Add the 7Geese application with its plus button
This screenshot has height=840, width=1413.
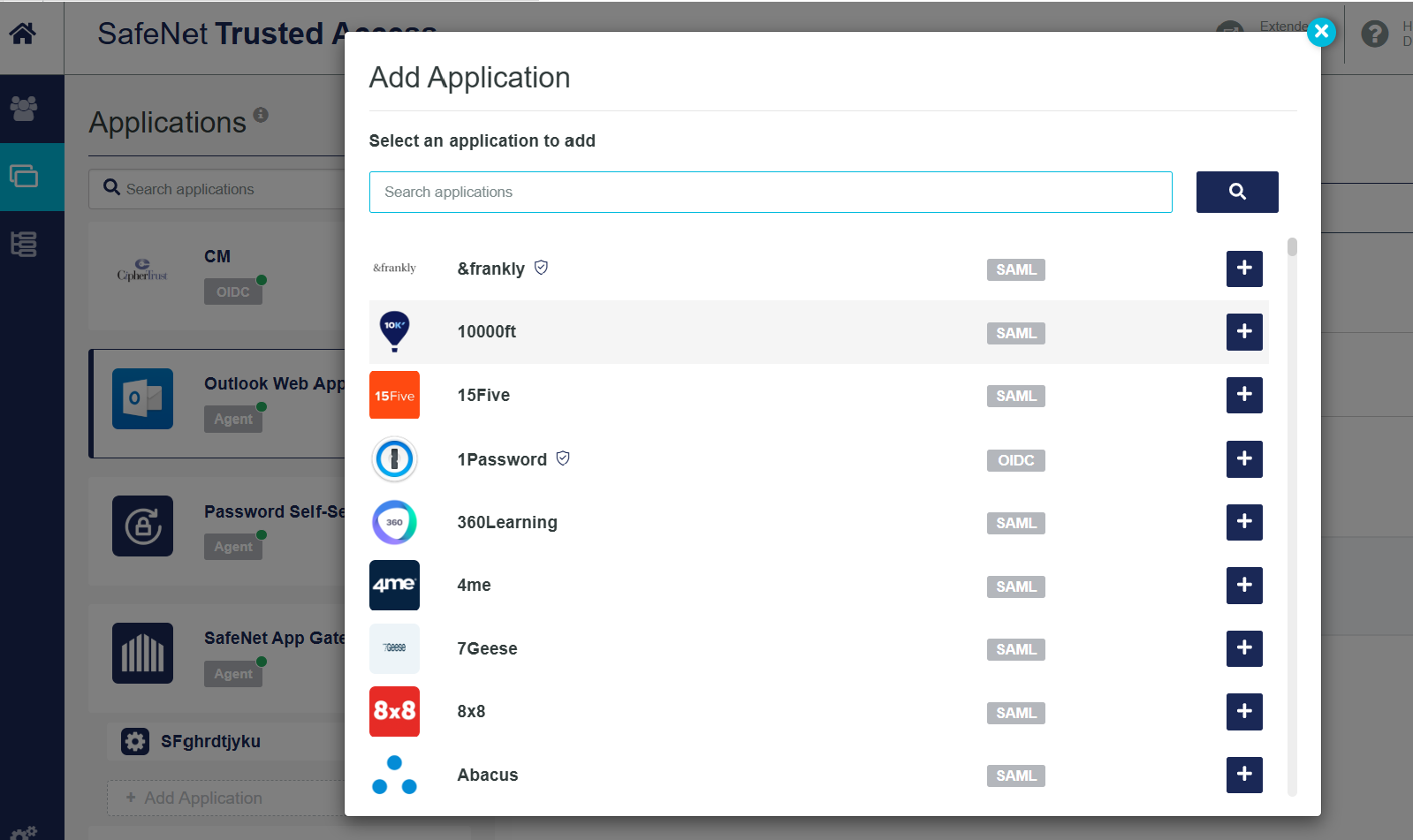click(1244, 648)
